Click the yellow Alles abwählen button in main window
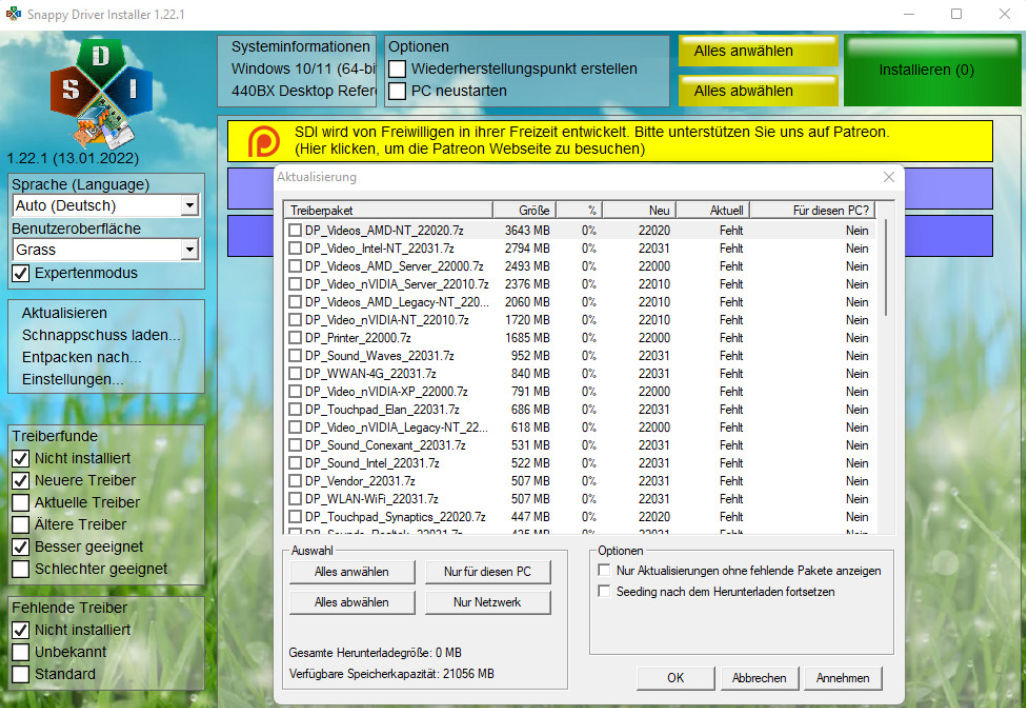The height and width of the screenshot is (708, 1026). pos(758,91)
